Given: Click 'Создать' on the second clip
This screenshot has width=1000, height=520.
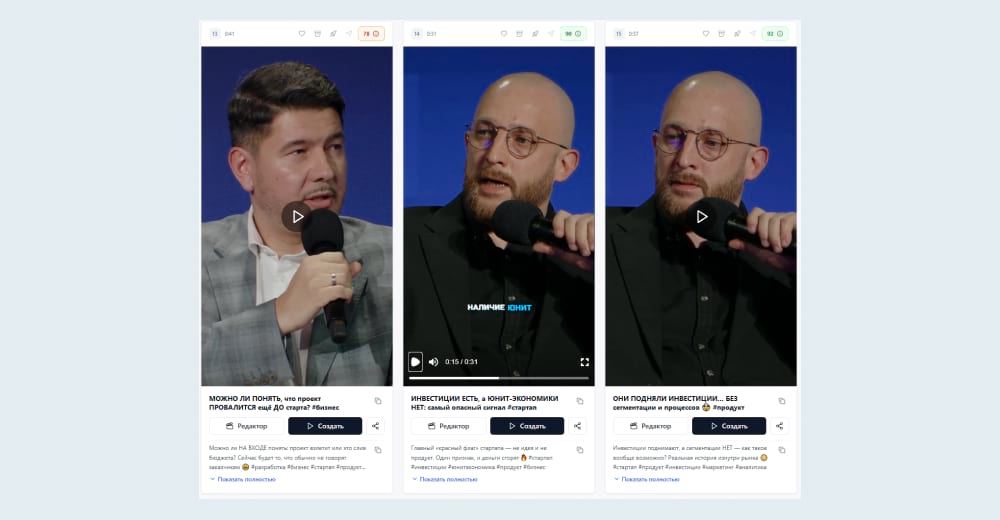Looking at the screenshot, I should 527,426.
